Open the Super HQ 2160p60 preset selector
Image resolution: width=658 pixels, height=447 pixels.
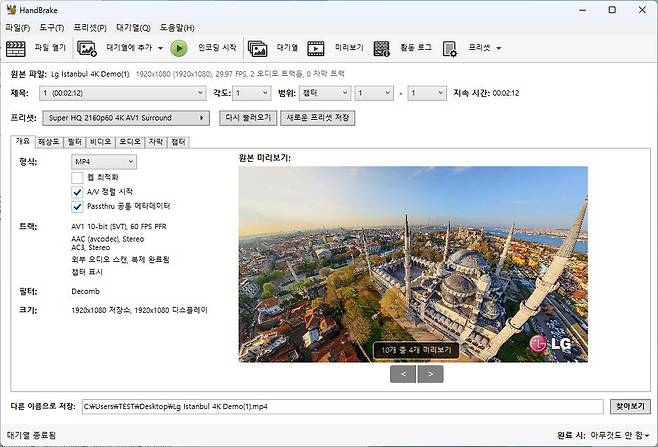tap(126, 118)
